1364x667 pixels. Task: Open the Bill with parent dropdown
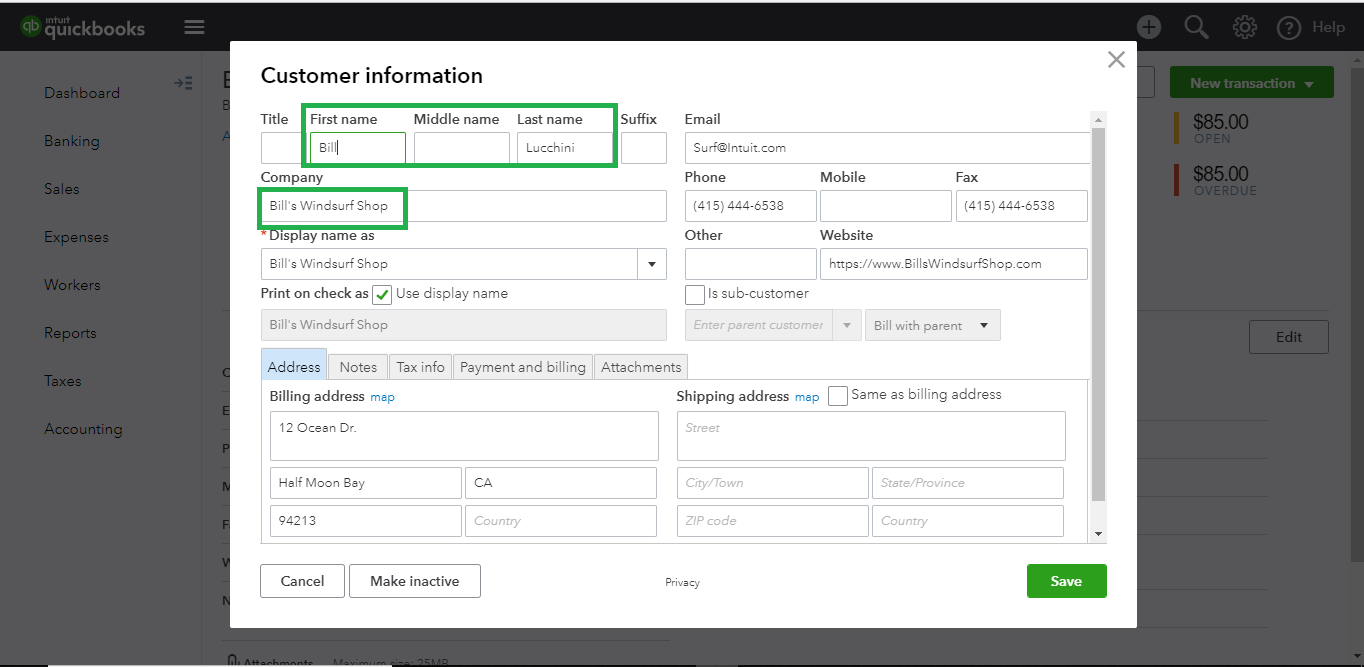pyautogui.click(x=932, y=325)
